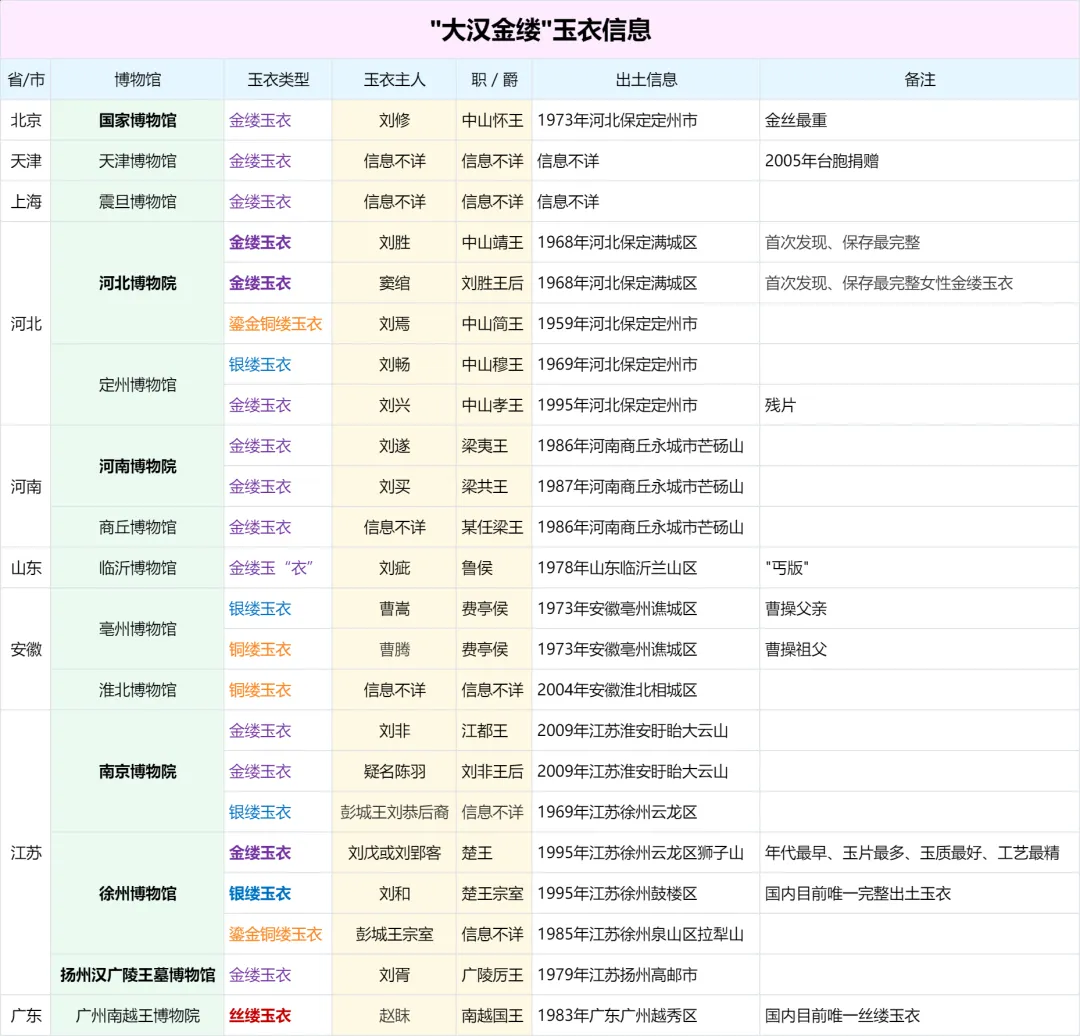1080x1036 pixels.
Task: Click the 刘胜王后 title cell
Action: click(x=492, y=283)
